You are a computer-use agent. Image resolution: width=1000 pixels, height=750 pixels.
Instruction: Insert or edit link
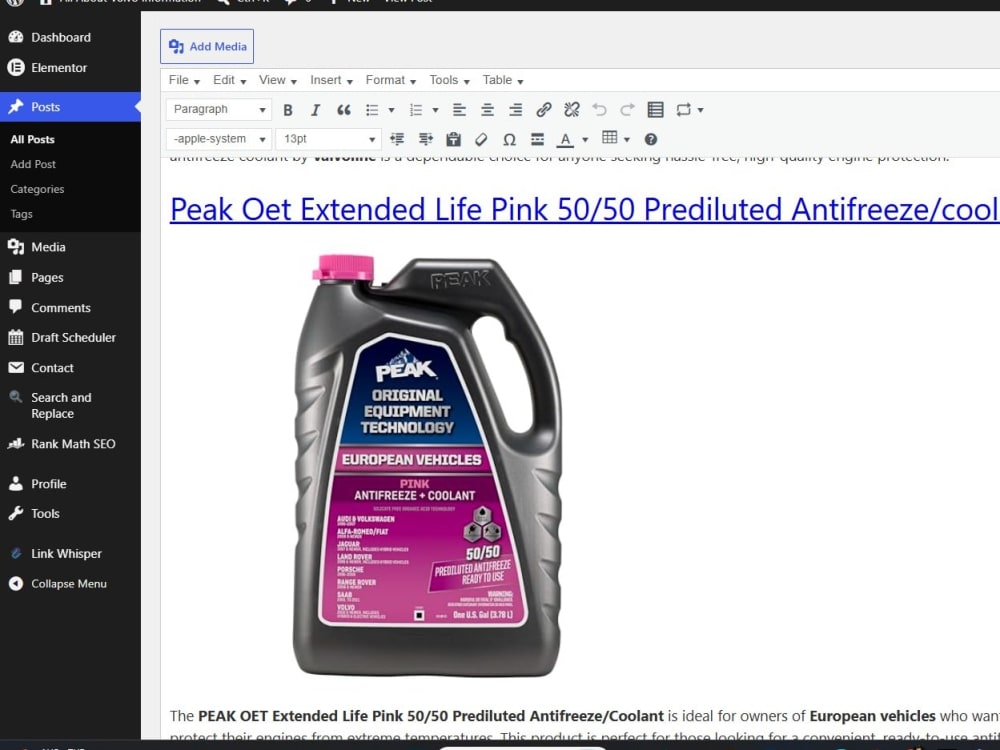[543, 110]
